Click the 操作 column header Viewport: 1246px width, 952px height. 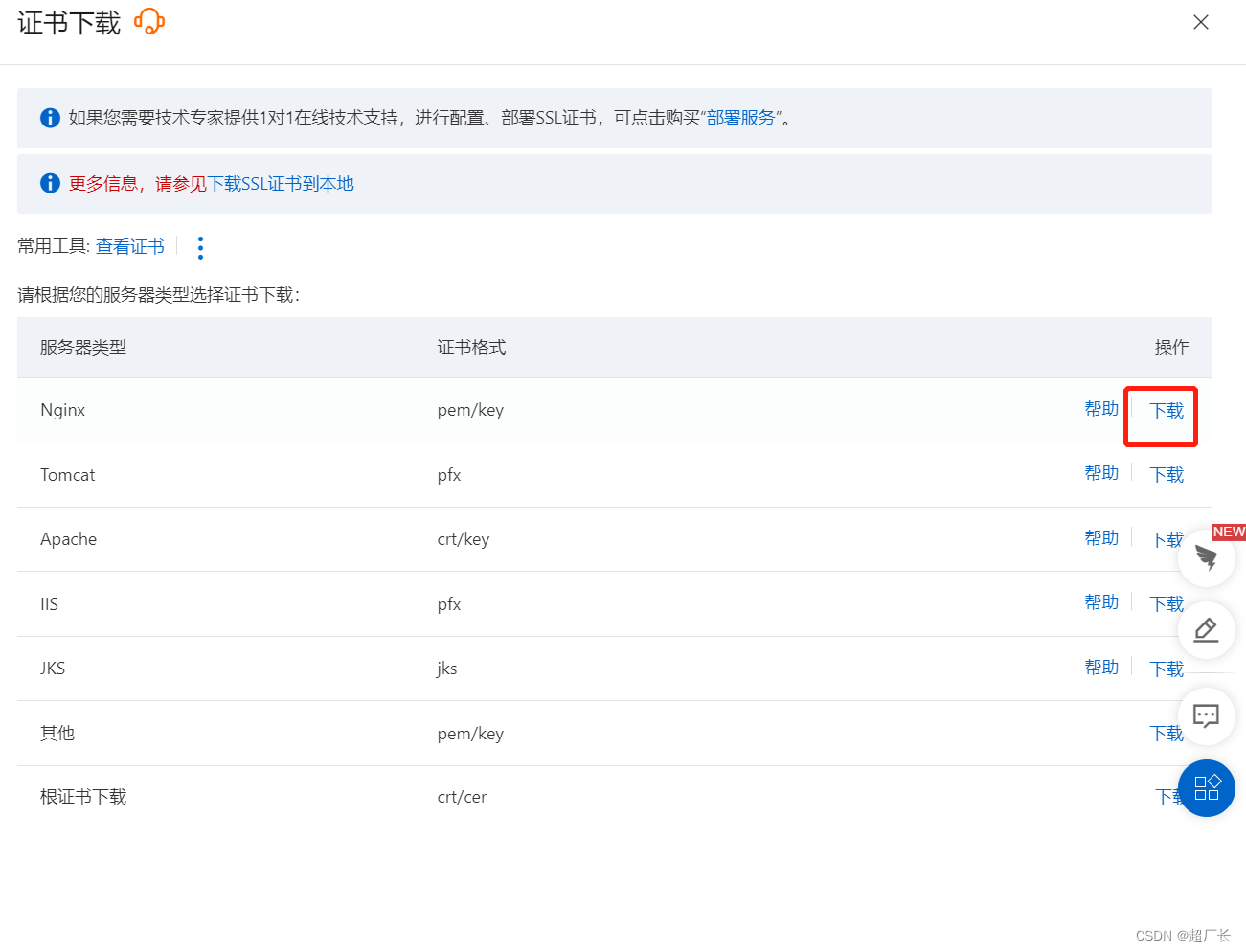1171,348
